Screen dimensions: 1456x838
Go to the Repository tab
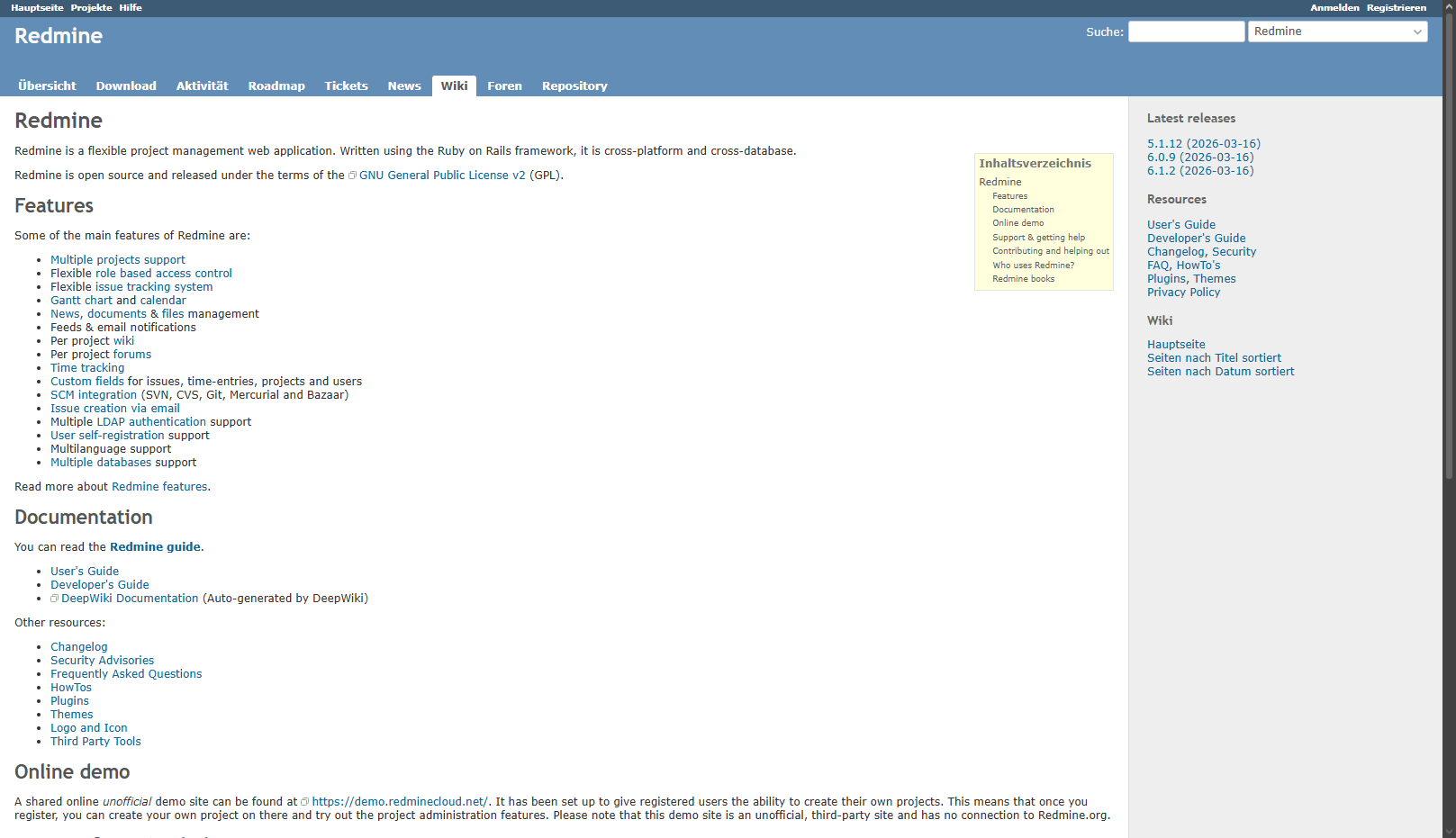click(x=574, y=86)
